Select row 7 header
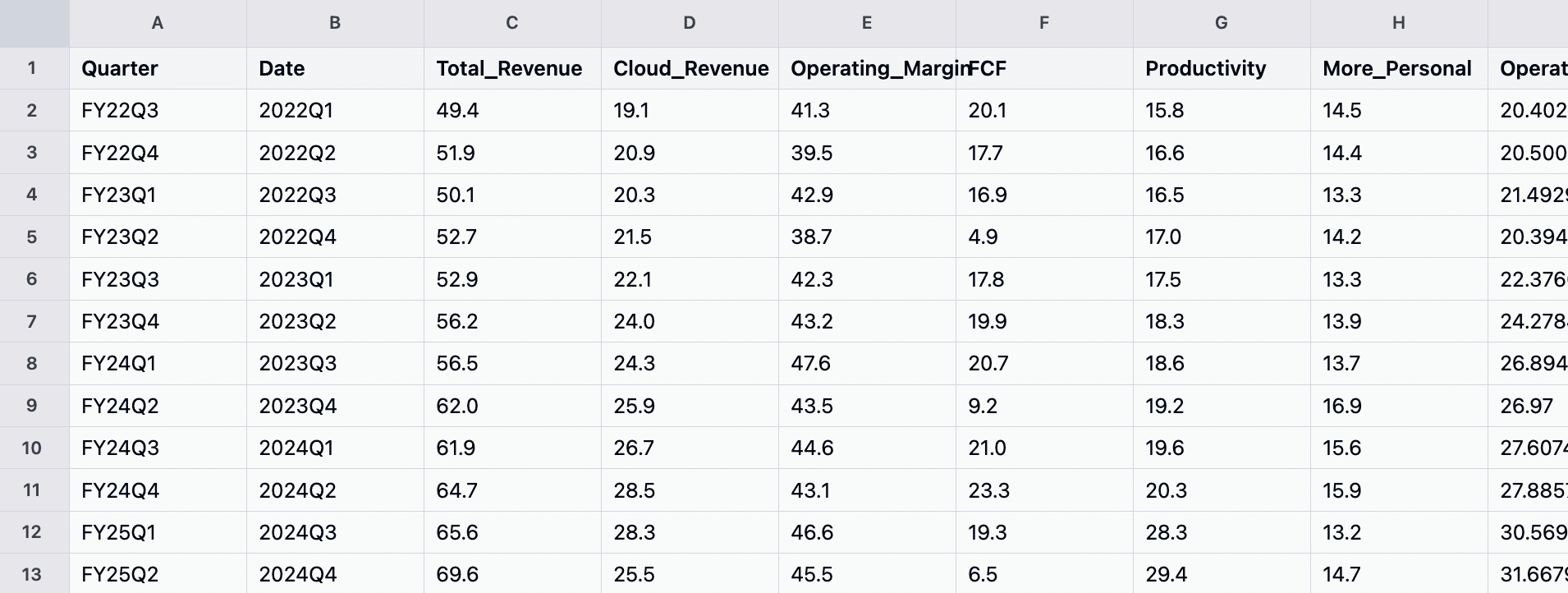This screenshot has width=1568, height=593. [x=33, y=321]
